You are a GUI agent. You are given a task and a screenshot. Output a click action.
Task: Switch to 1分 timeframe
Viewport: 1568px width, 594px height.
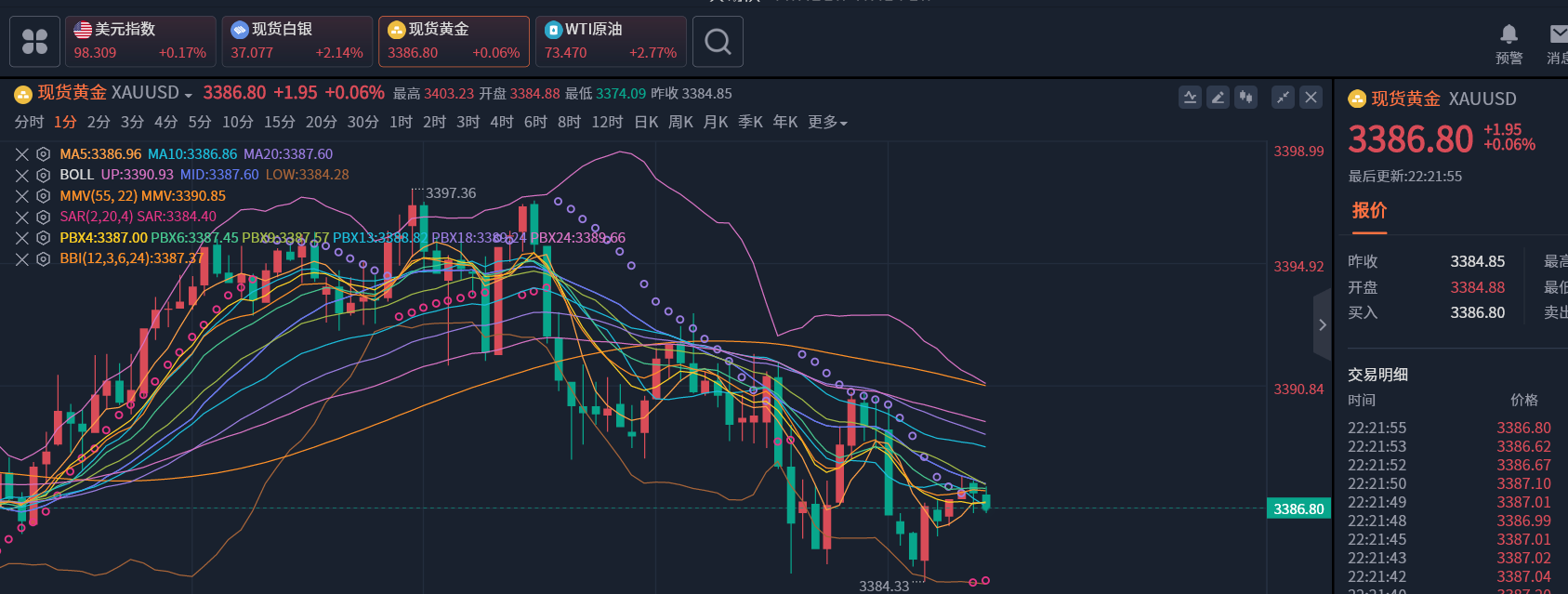(65, 122)
